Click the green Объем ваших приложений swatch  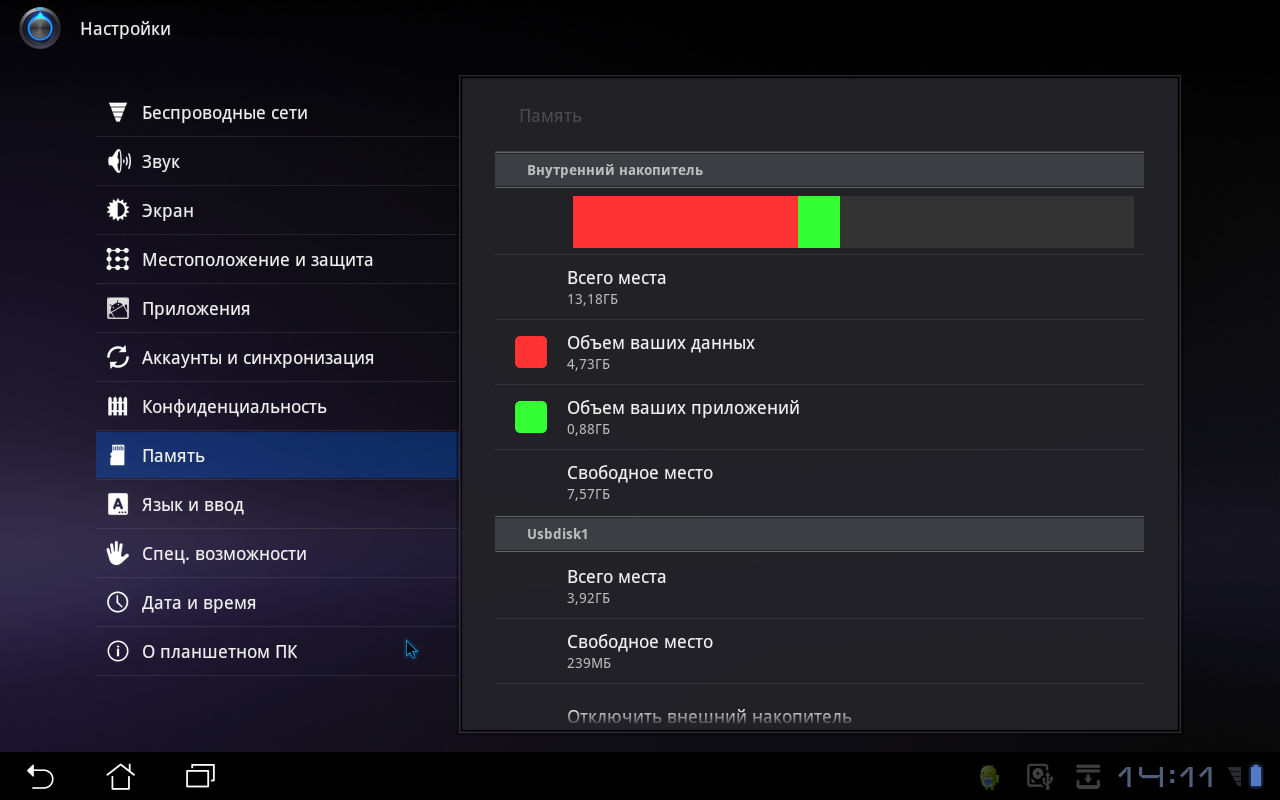[x=531, y=417]
